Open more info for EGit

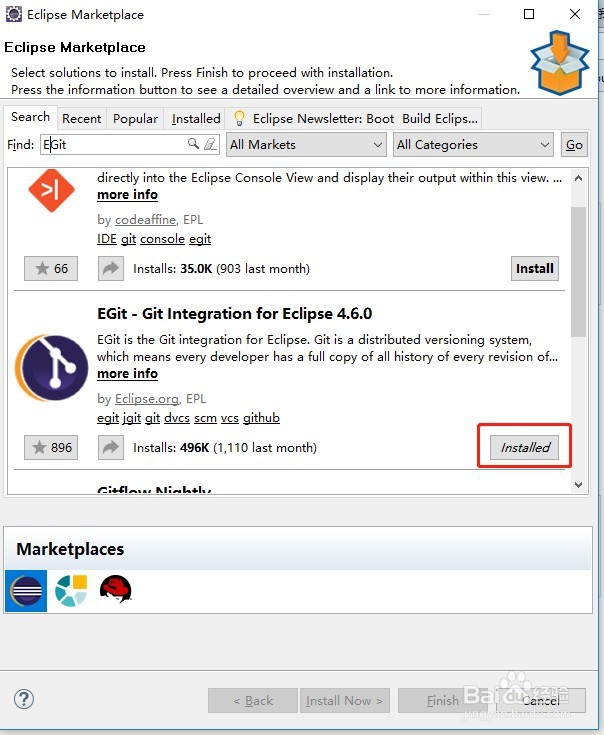click(127, 374)
